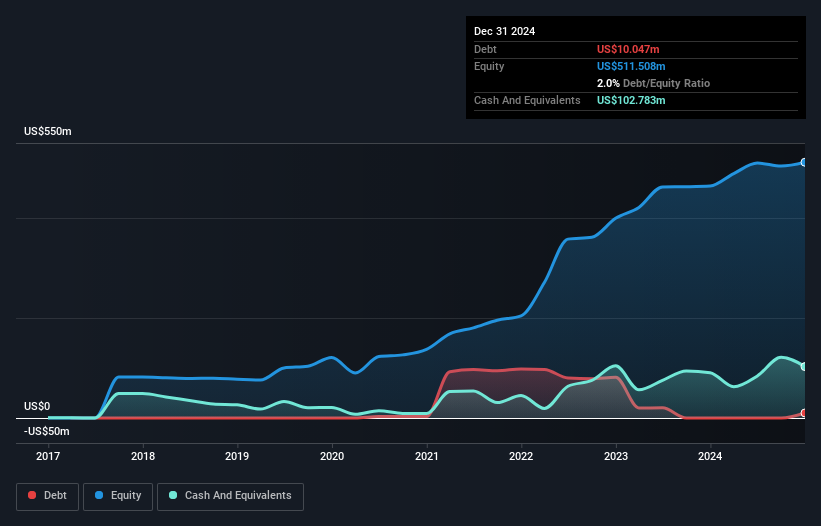Click the US$511.508m equity value
Viewport: 821px width, 526px height.
point(631,66)
